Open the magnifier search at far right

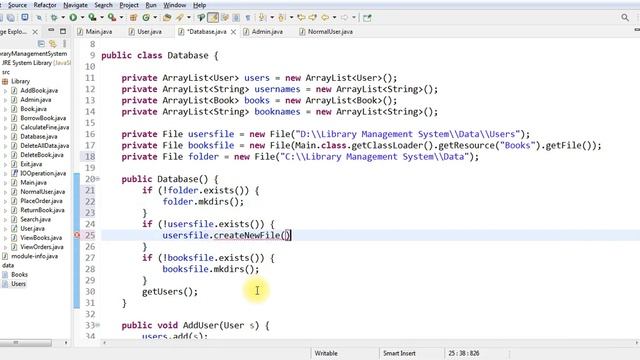(x=625, y=17)
